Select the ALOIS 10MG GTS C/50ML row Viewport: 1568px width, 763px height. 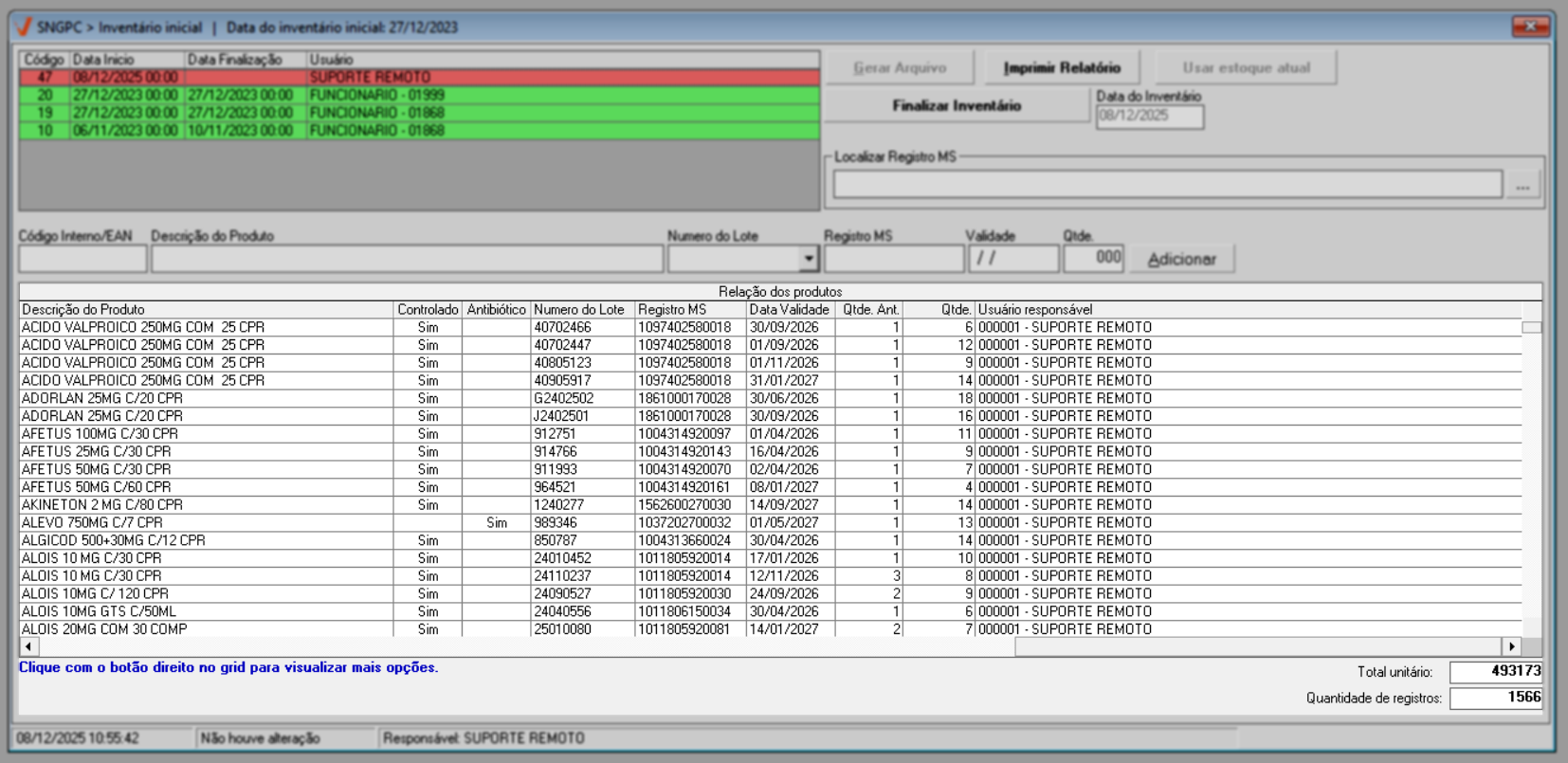click(x=771, y=611)
